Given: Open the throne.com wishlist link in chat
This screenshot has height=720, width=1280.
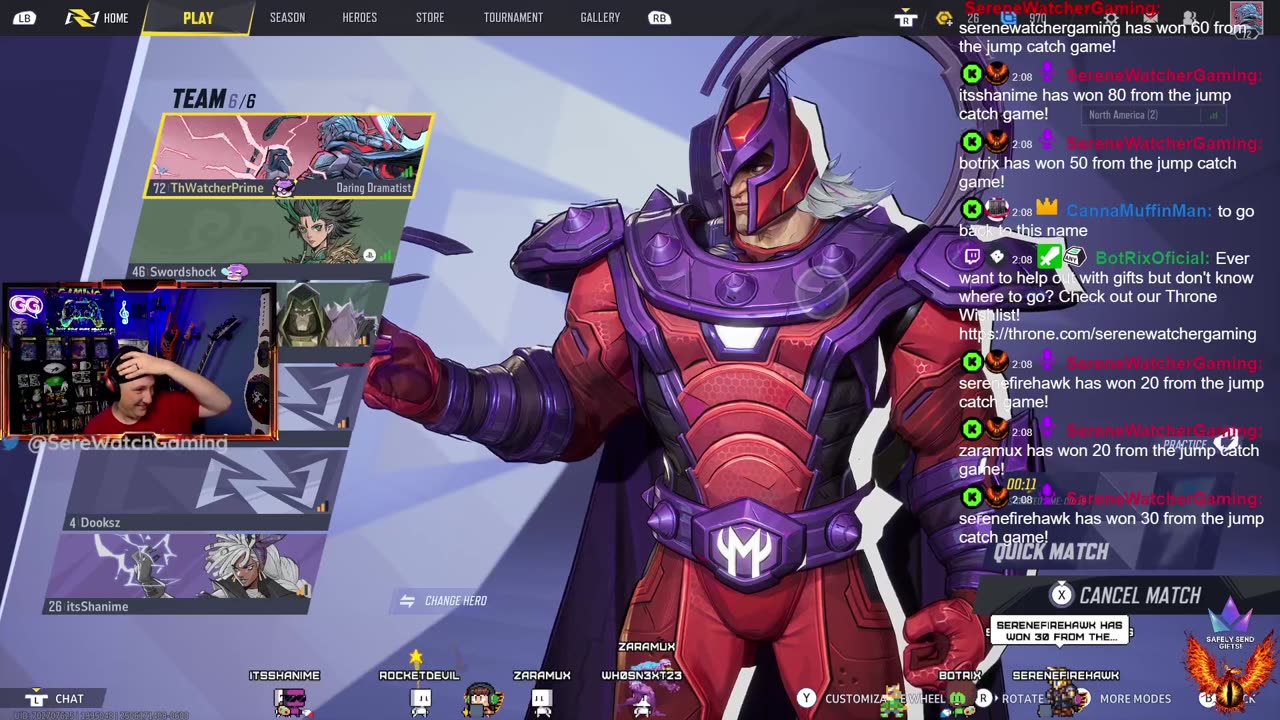Looking at the screenshot, I should click(x=1107, y=334).
